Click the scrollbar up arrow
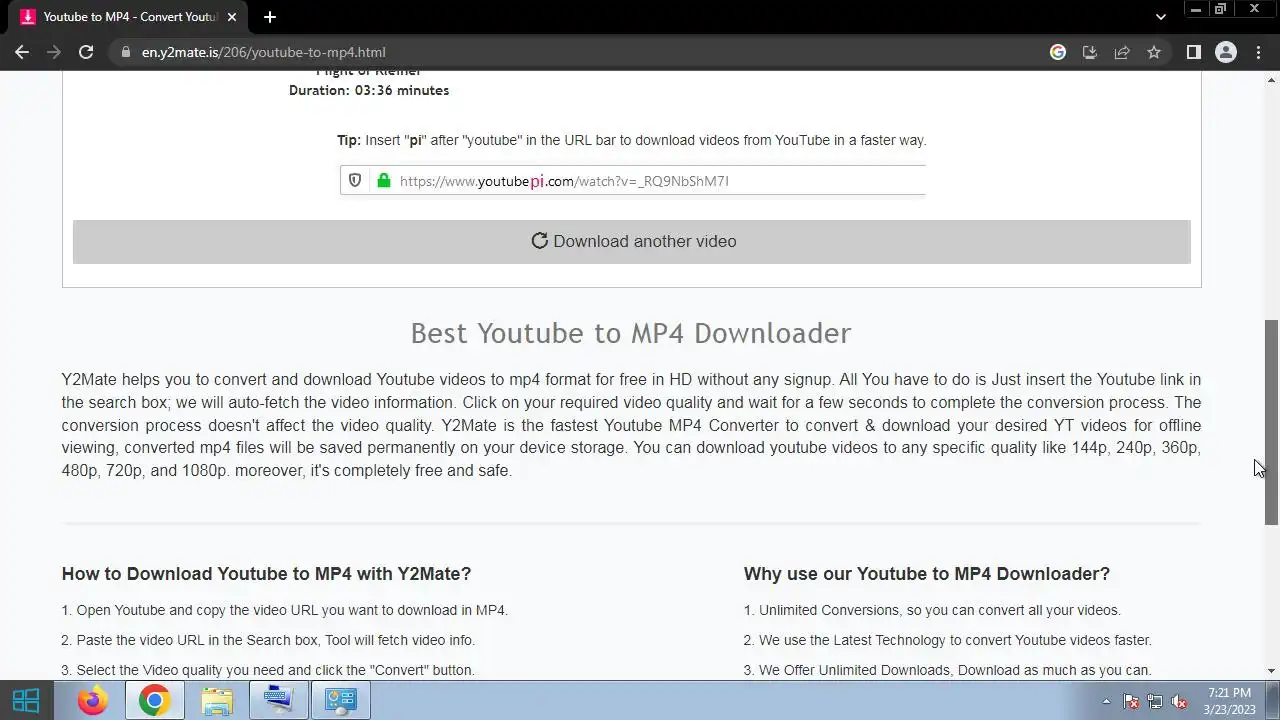1280x720 pixels. pyautogui.click(x=1271, y=78)
